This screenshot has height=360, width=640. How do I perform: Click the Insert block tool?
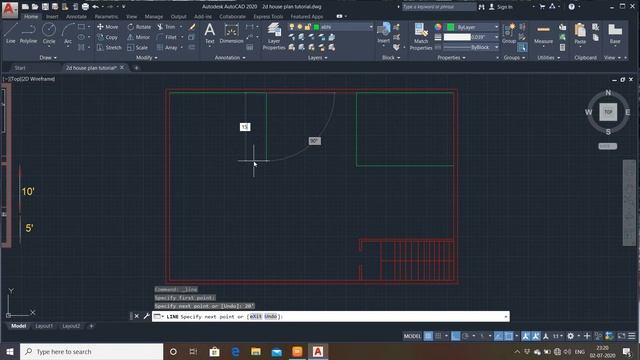pyautogui.click(x=383, y=33)
